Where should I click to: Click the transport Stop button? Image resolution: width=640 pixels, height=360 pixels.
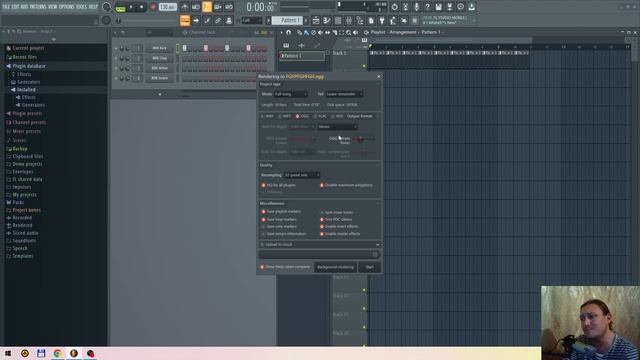pos(141,7)
